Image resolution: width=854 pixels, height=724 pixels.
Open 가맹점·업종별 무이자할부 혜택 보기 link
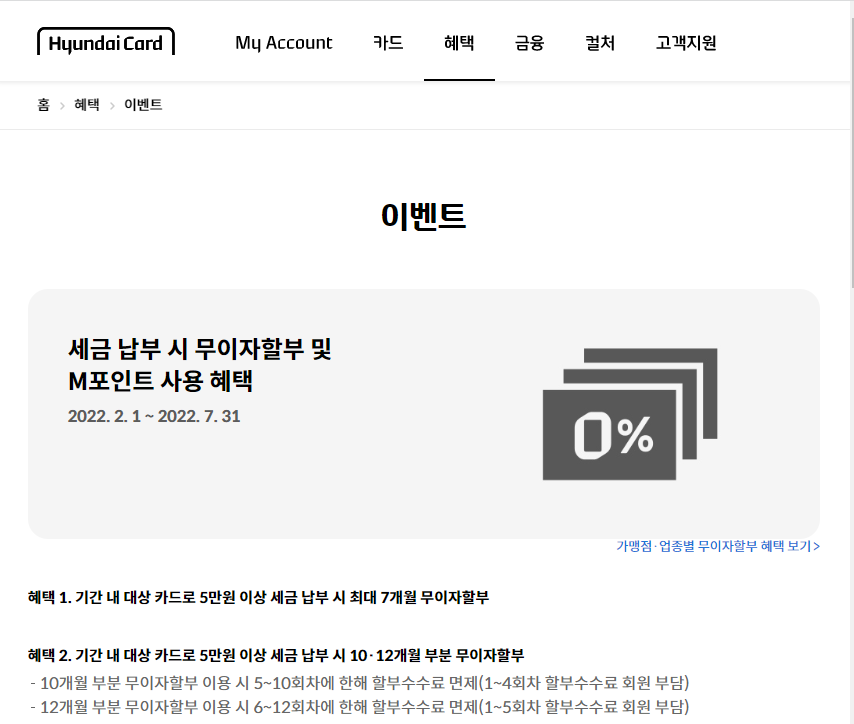coord(718,546)
